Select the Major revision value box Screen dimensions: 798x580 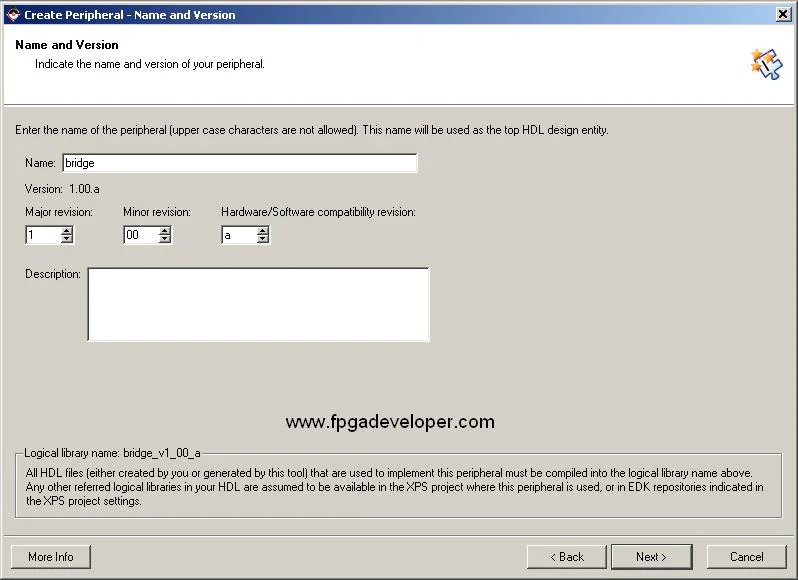click(42, 236)
